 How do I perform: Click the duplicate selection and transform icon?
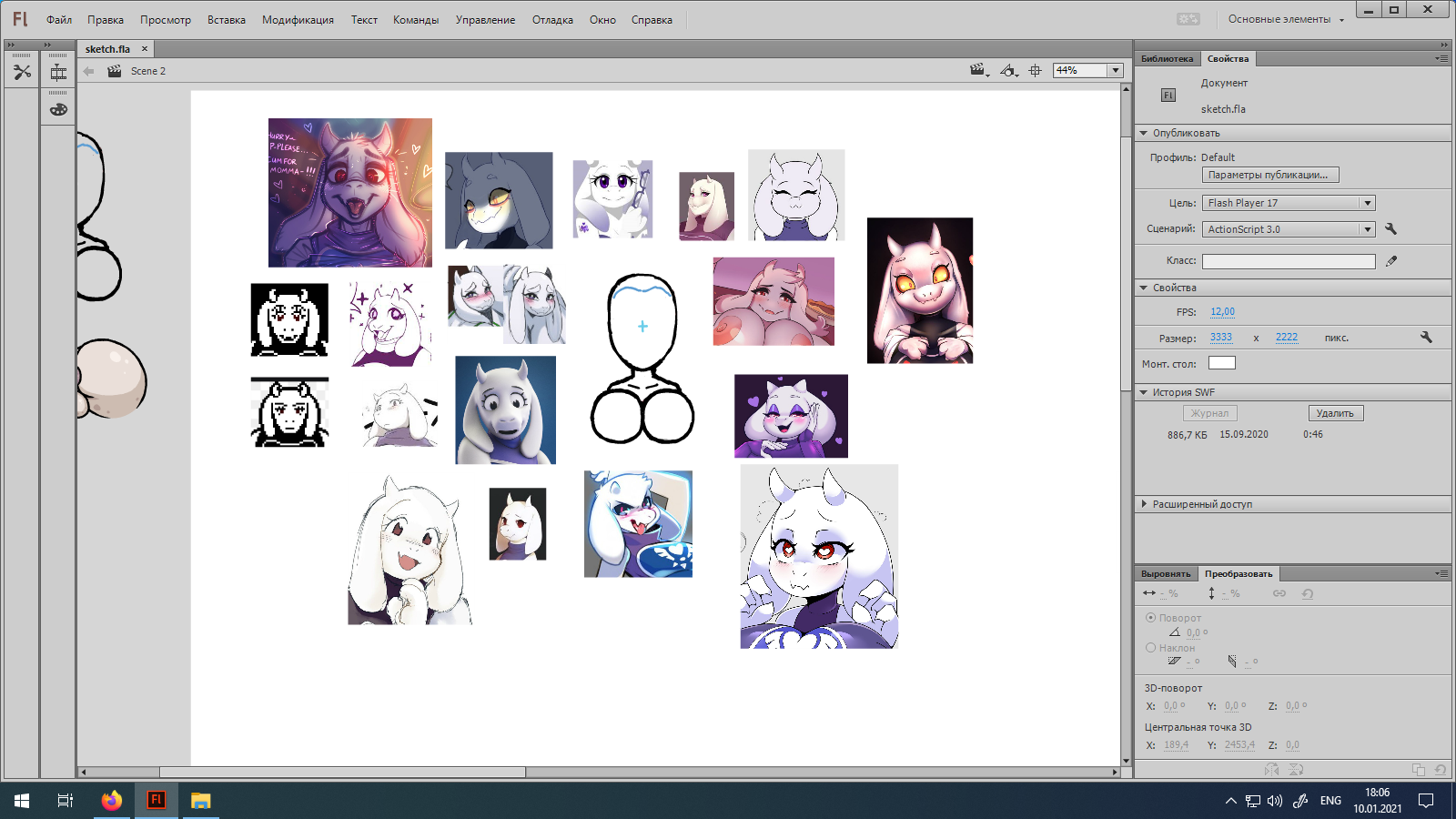[1419, 770]
